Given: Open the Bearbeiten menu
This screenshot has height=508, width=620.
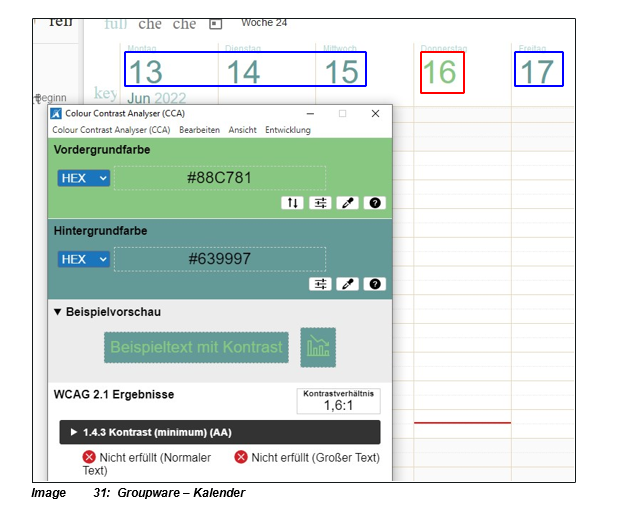Looking at the screenshot, I should coord(199,130).
